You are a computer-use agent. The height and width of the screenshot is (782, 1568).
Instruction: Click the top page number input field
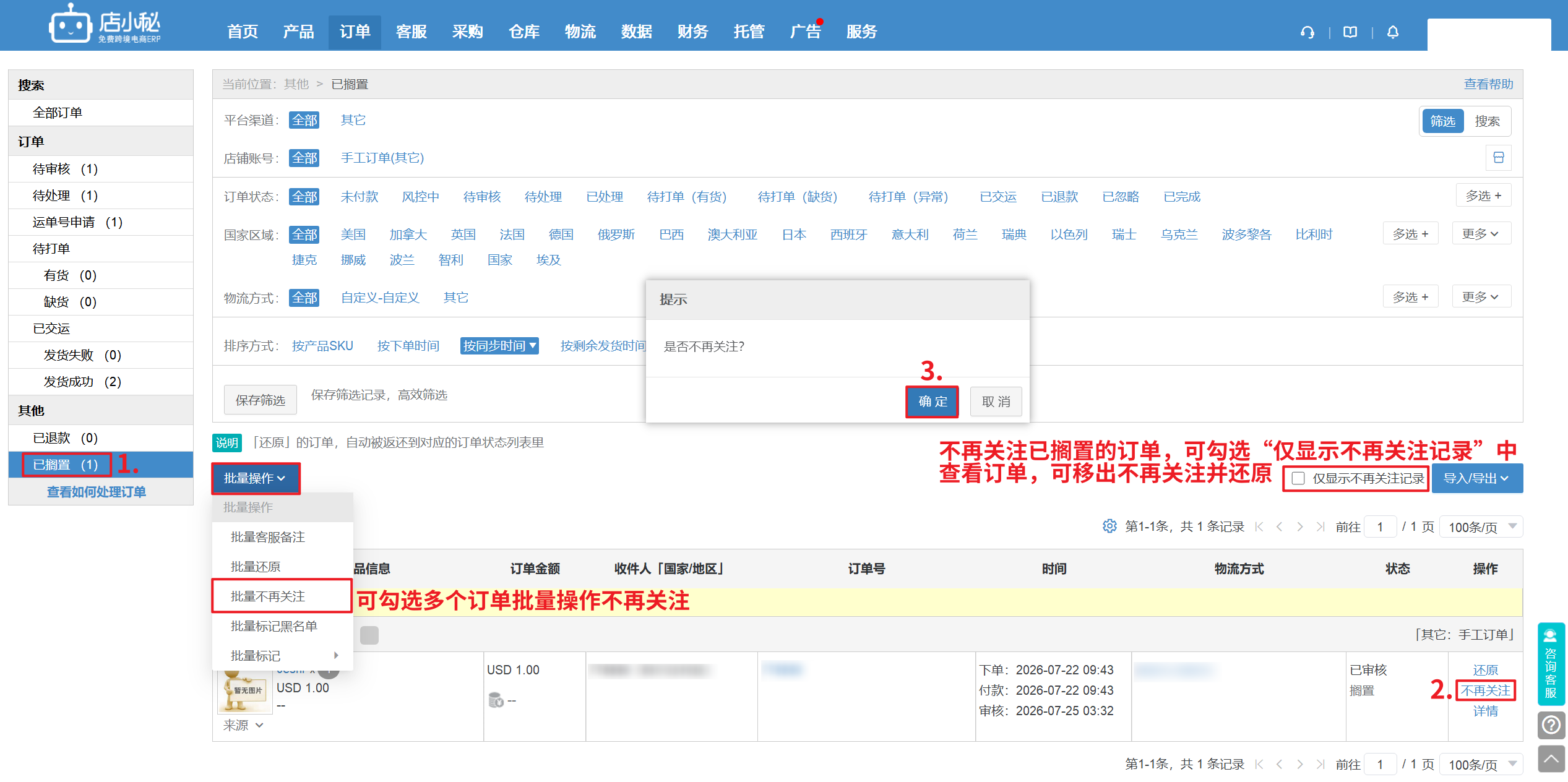[1380, 526]
